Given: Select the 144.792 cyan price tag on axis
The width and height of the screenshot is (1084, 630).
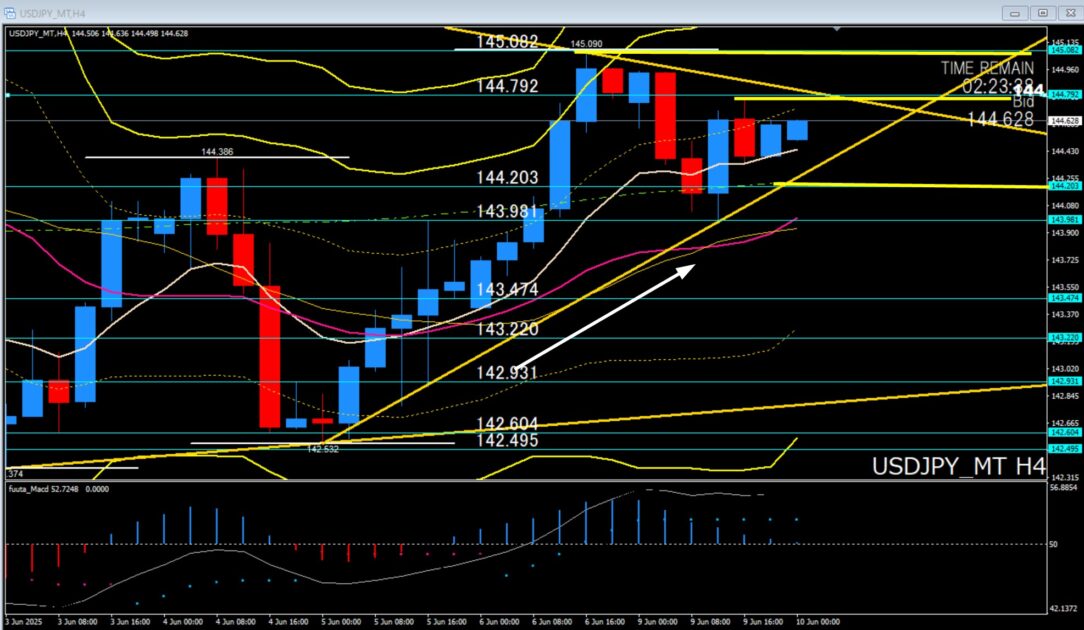Looking at the screenshot, I should pos(1062,95).
